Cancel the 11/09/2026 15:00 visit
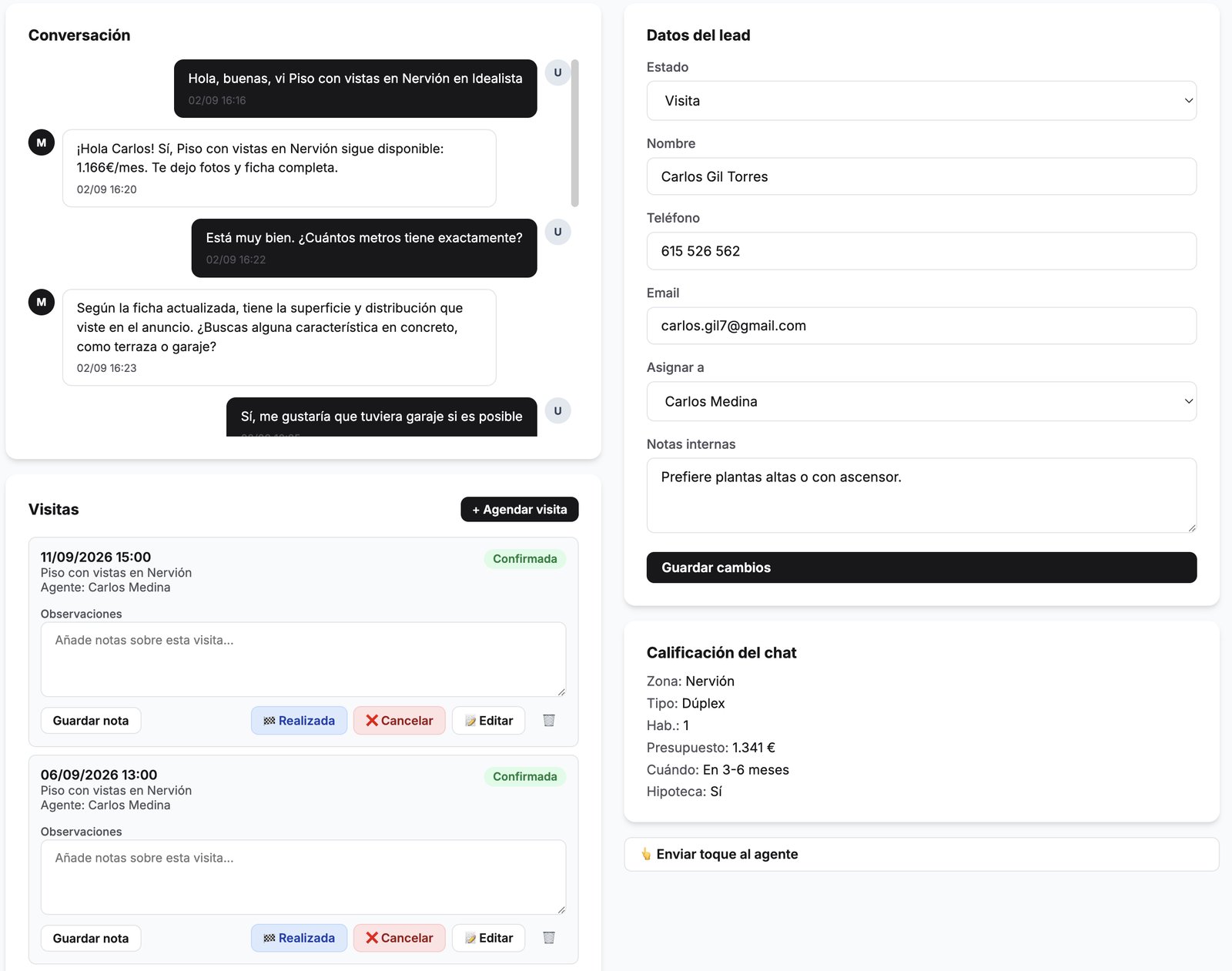Image resolution: width=1232 pixels, height=971 pixels. (x=399, y=721)
